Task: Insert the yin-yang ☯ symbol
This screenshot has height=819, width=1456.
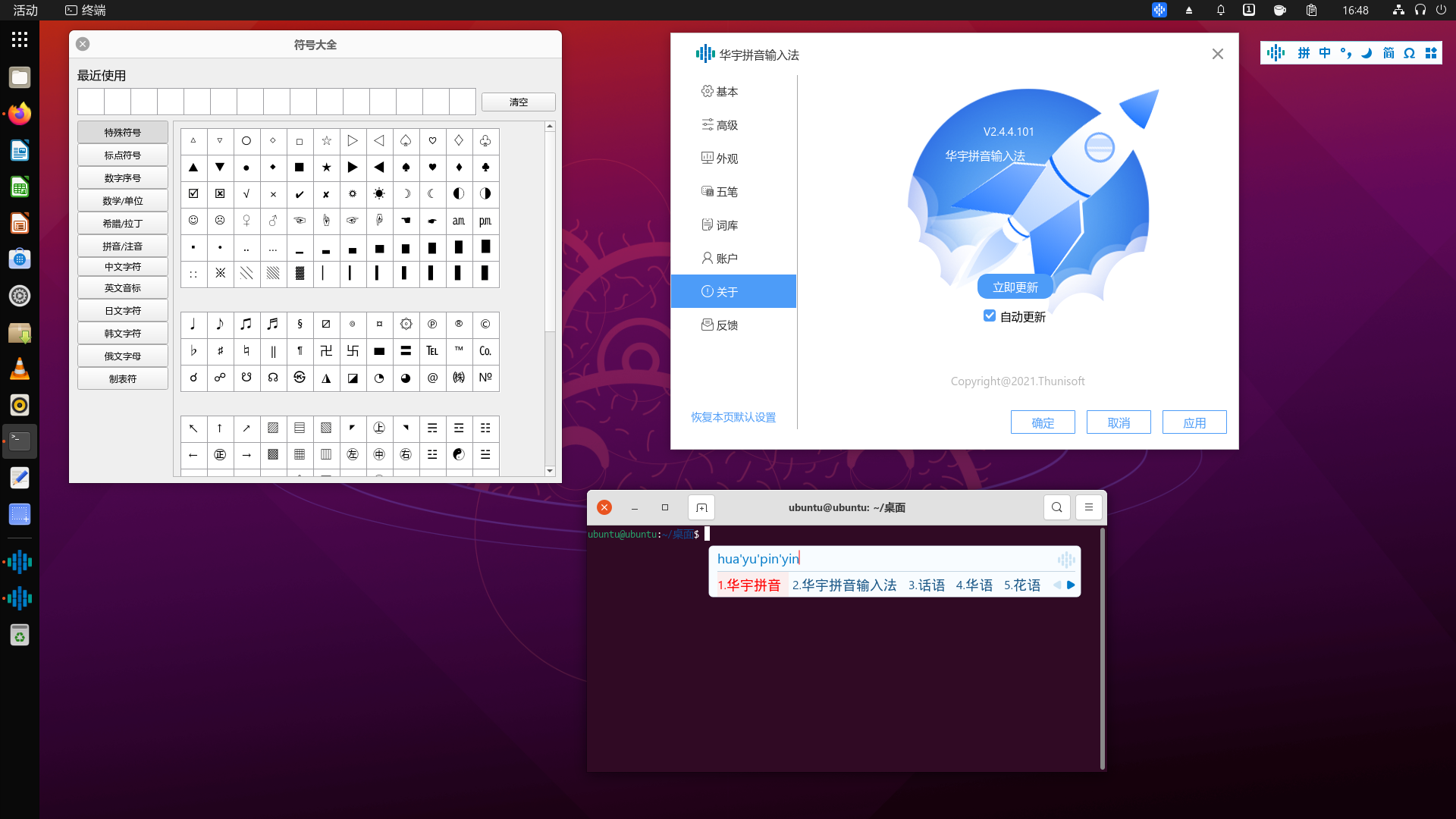Action: (x=459, y=454)
